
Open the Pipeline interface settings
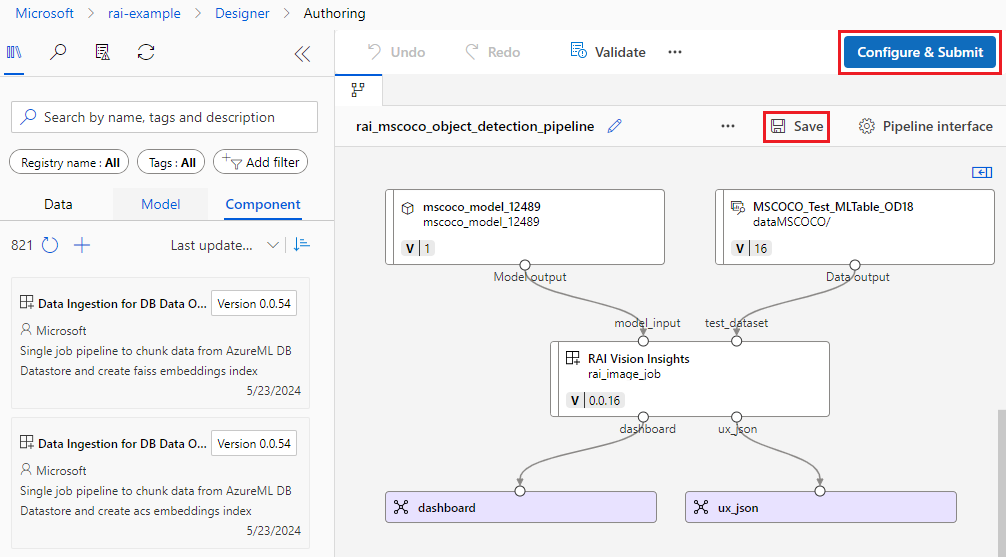coord(925,126)
